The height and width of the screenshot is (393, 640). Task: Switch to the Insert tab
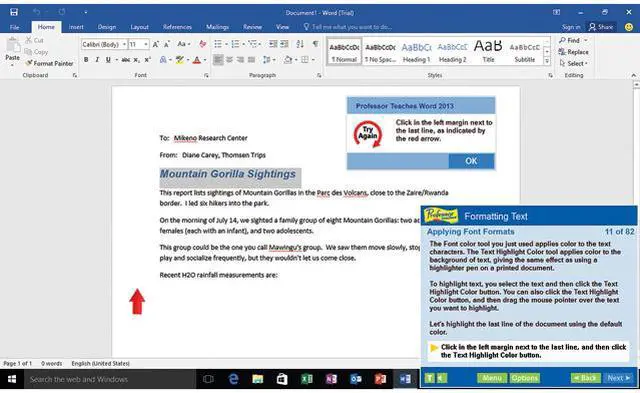[76, 27]
